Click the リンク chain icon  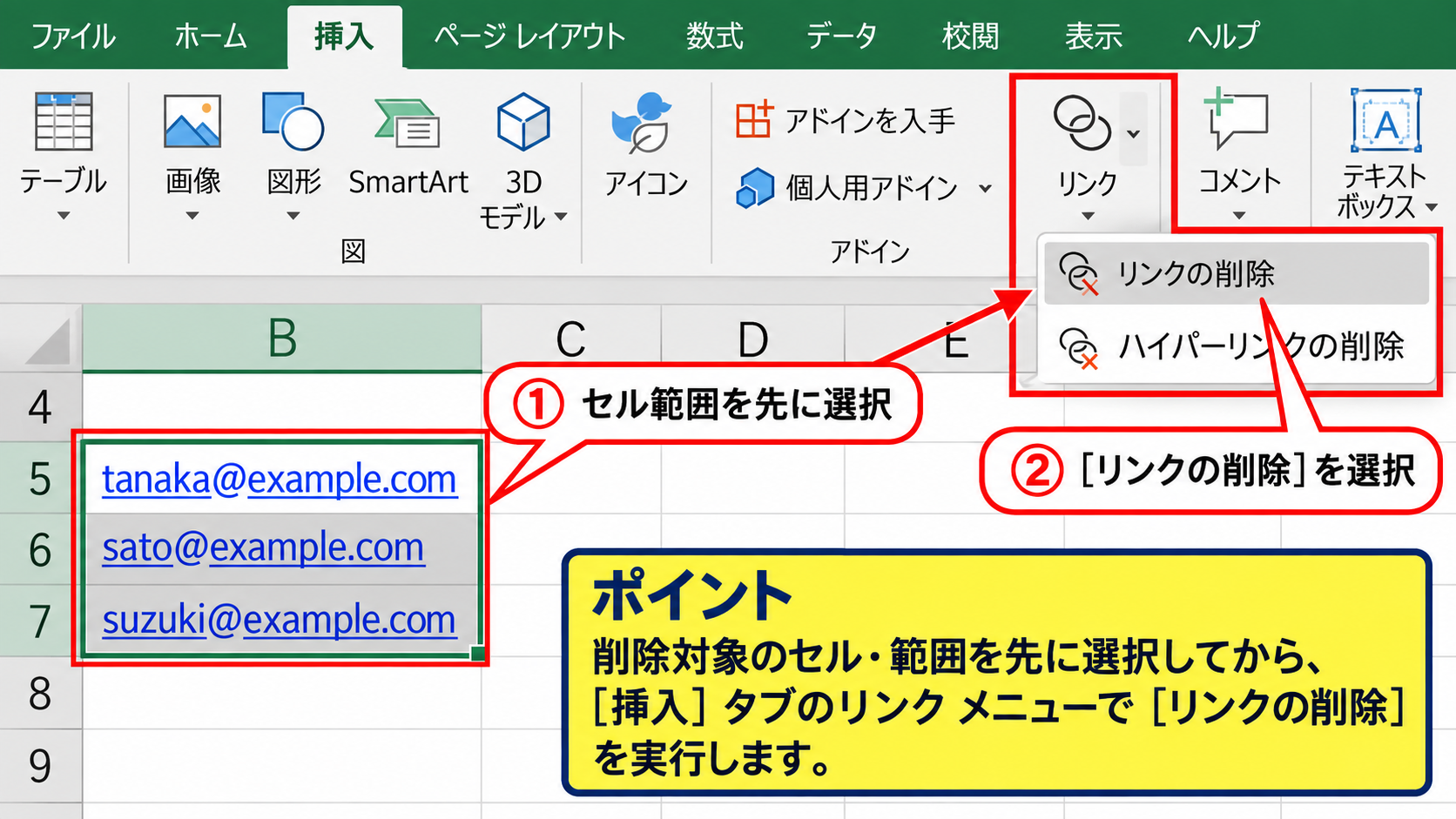(1082, 124)
